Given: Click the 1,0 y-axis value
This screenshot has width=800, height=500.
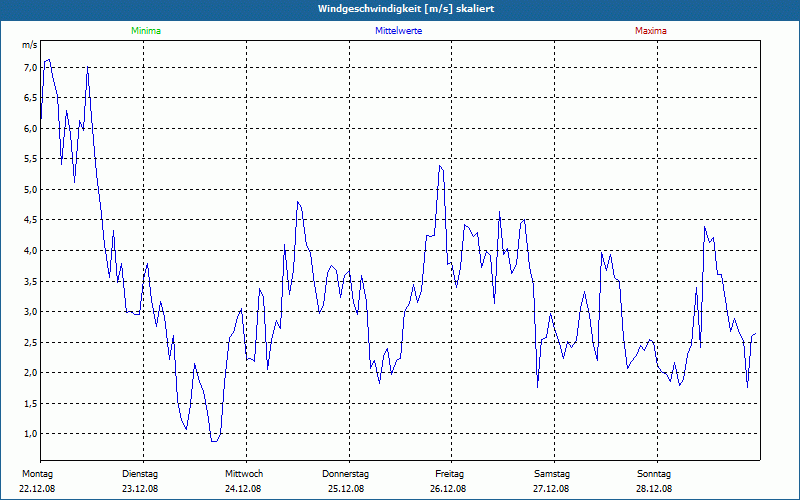Looking at the screenshot, I should click(31, 434).
